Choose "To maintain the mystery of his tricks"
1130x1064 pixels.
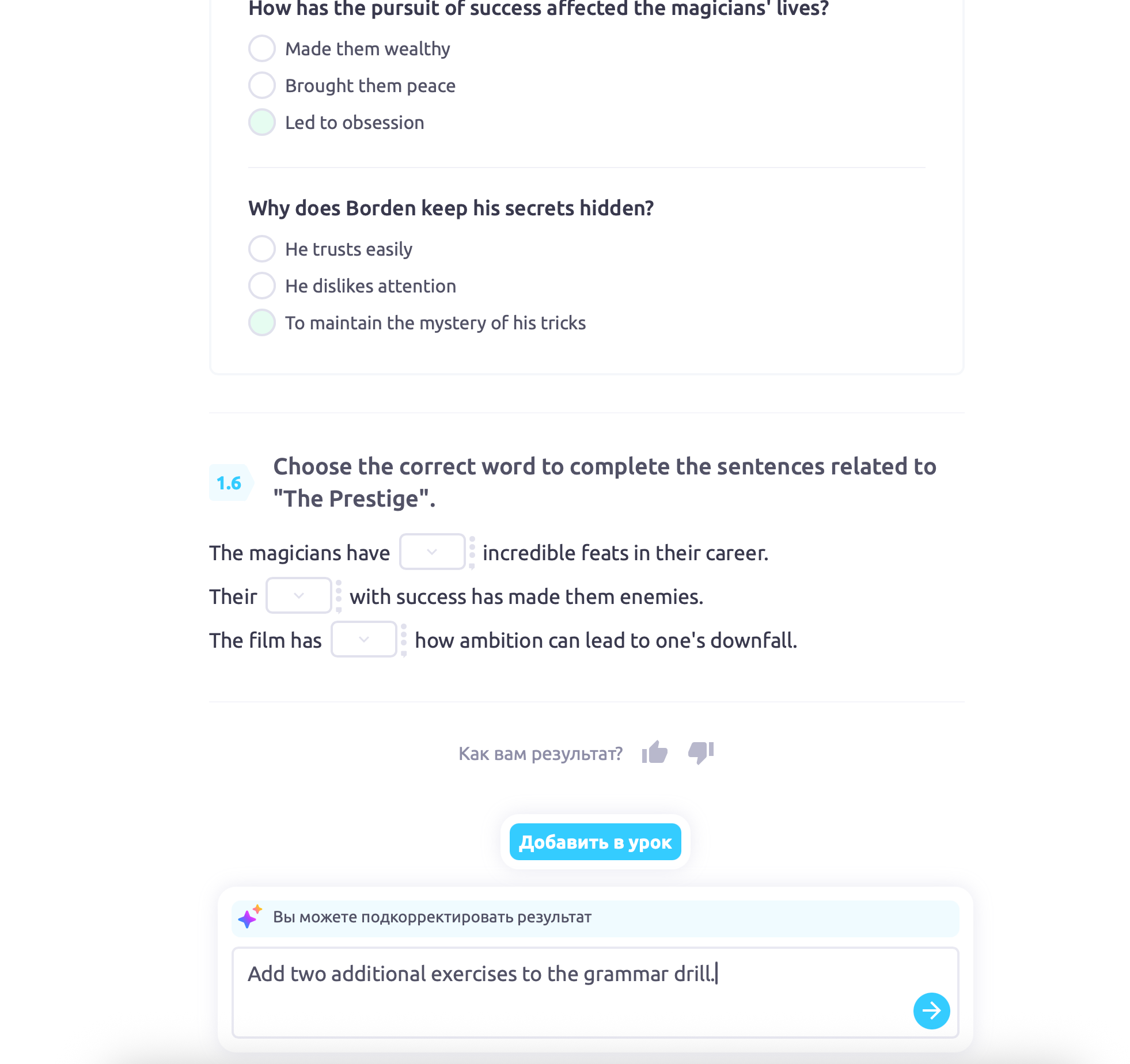(262, 322)
